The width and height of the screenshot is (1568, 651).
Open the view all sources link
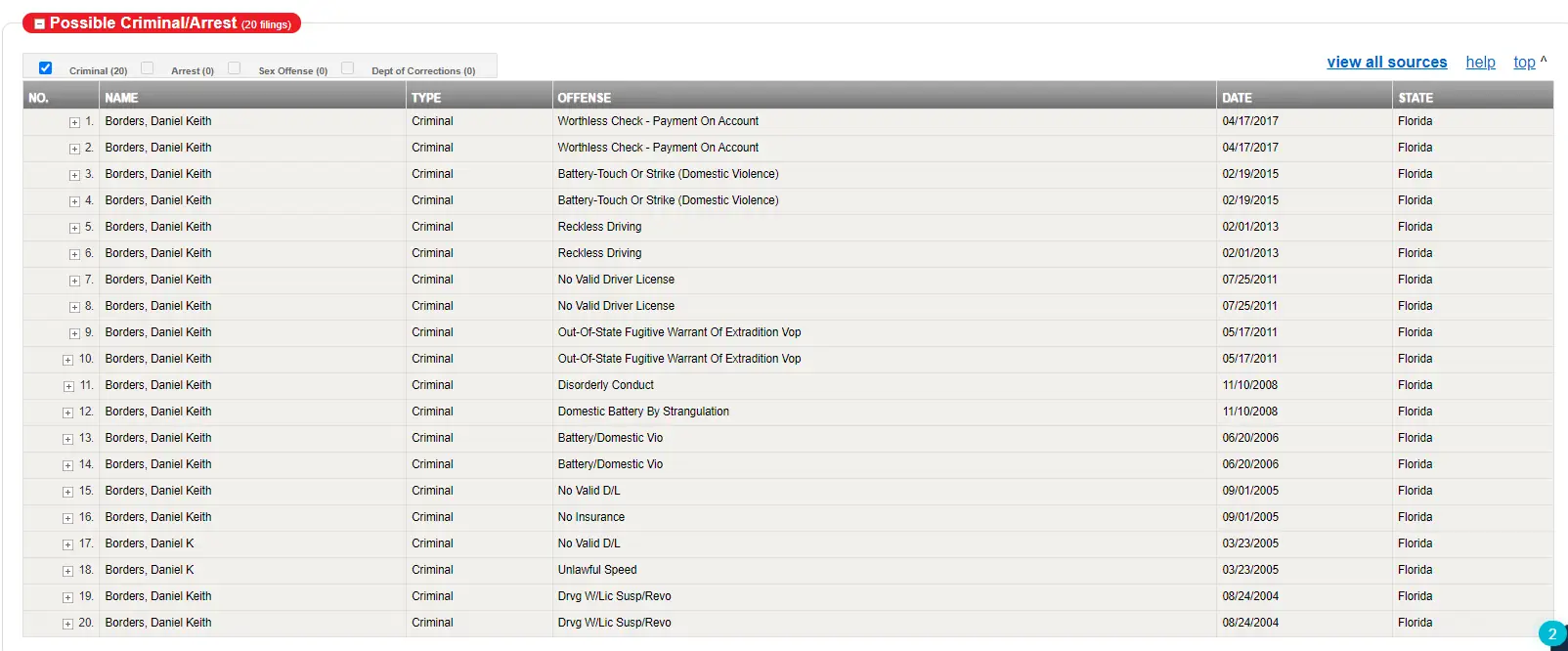1386,63
